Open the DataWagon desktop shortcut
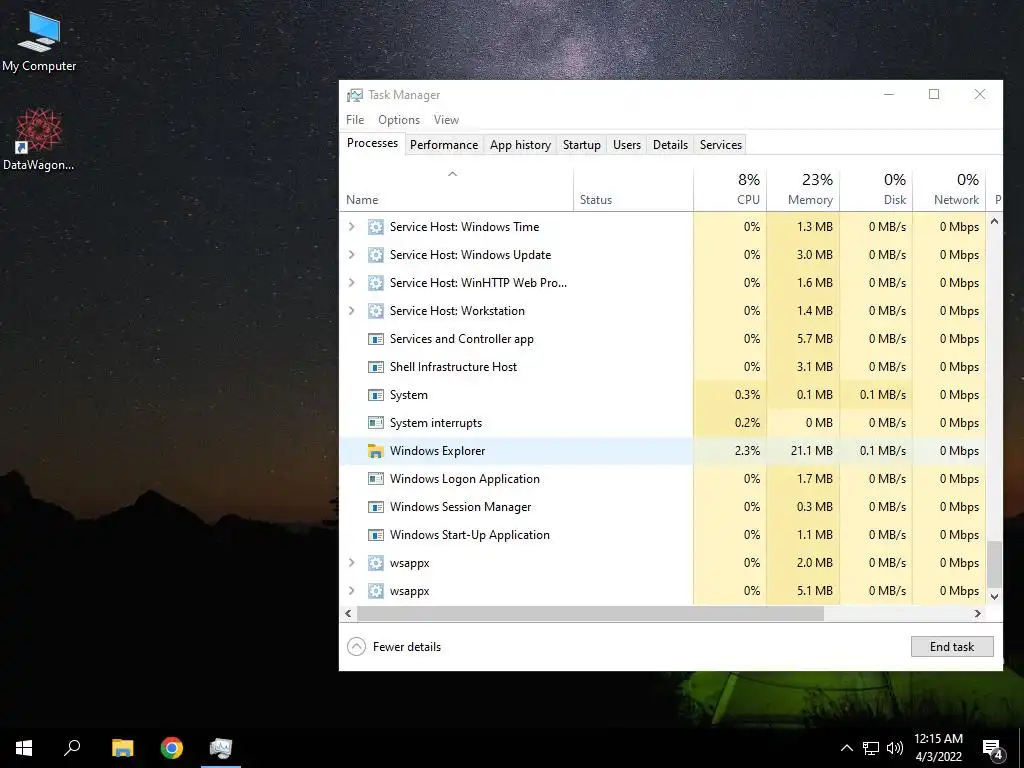The width and height of the screenshot is (1024, 768). (x=39, y=139)
